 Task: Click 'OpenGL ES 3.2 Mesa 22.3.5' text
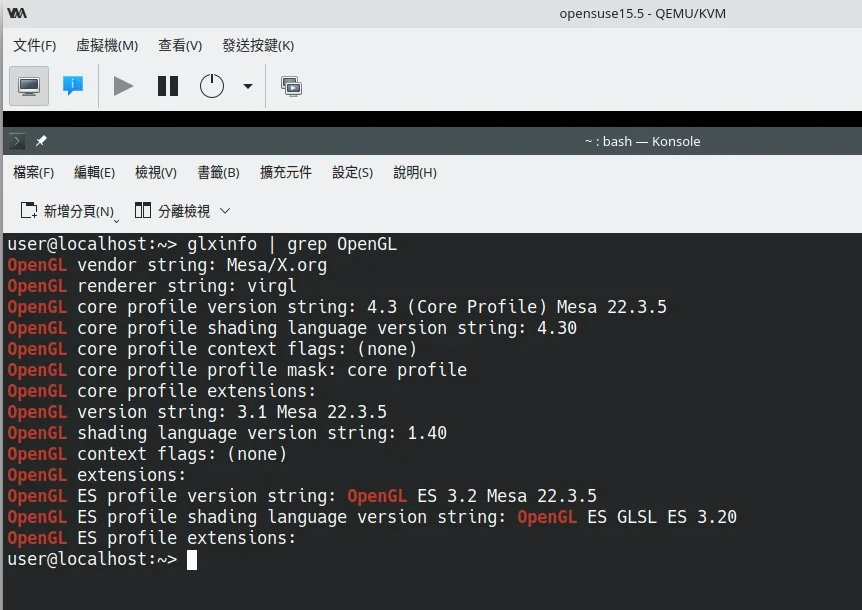[472, 496]
